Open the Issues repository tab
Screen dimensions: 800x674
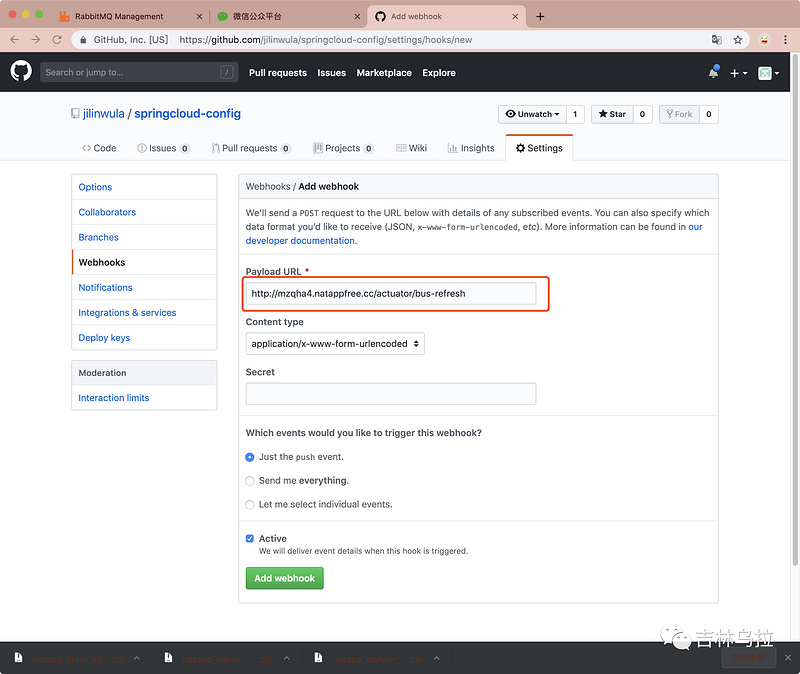point(163,148)
